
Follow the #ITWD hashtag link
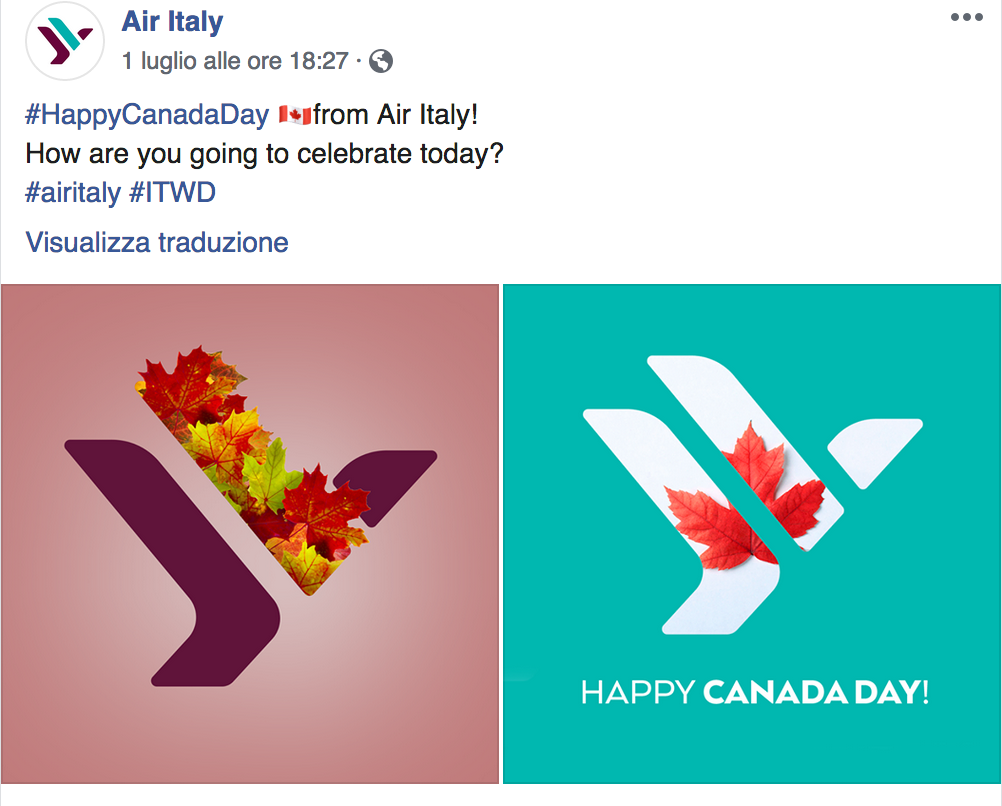(172, 192)
